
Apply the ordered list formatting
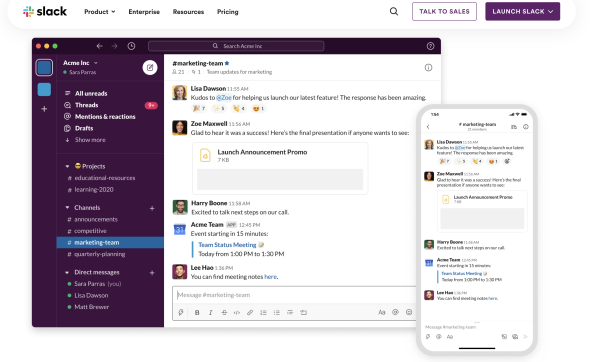[263, 313]
